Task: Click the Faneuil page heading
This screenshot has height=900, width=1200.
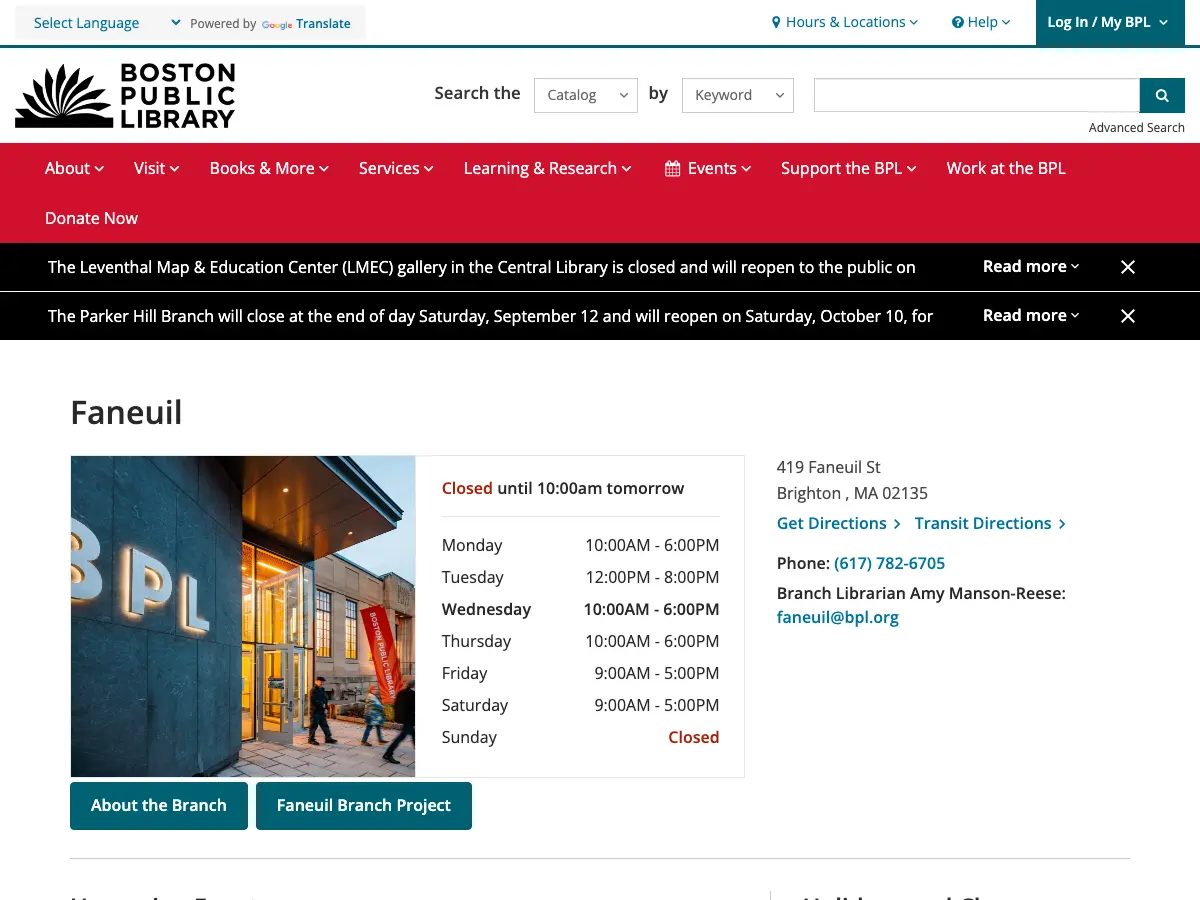Action: (127, 412)
